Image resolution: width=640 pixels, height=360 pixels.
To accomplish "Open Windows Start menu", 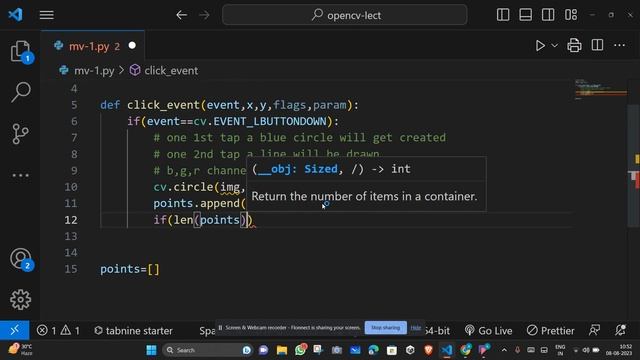I will pyautogui.click(x=151, y=350).
